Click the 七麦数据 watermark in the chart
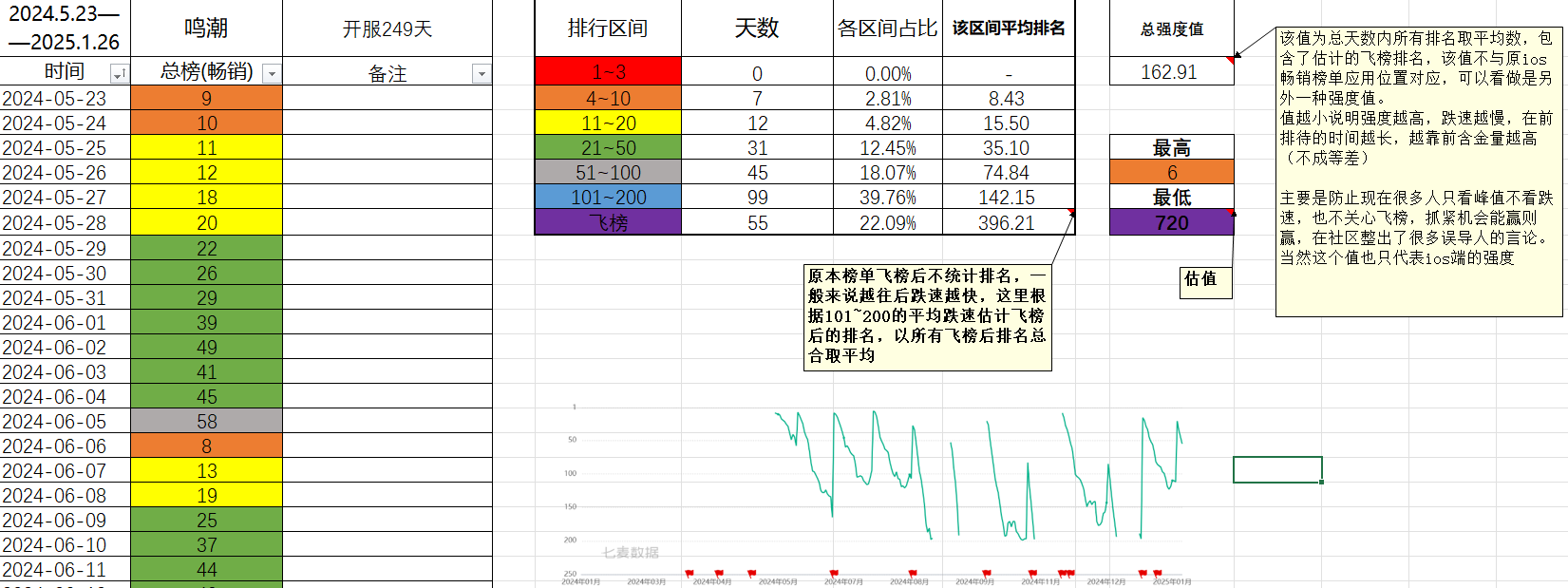 click(630, 552)
